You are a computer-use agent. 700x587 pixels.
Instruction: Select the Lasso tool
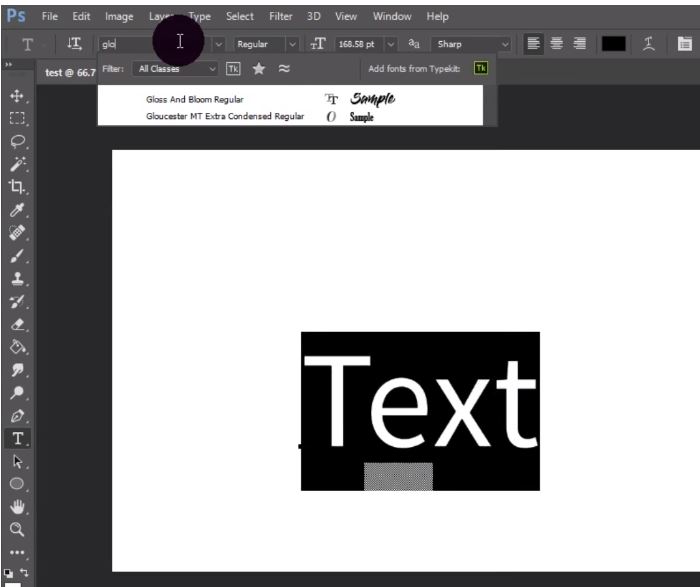[17, 141]
